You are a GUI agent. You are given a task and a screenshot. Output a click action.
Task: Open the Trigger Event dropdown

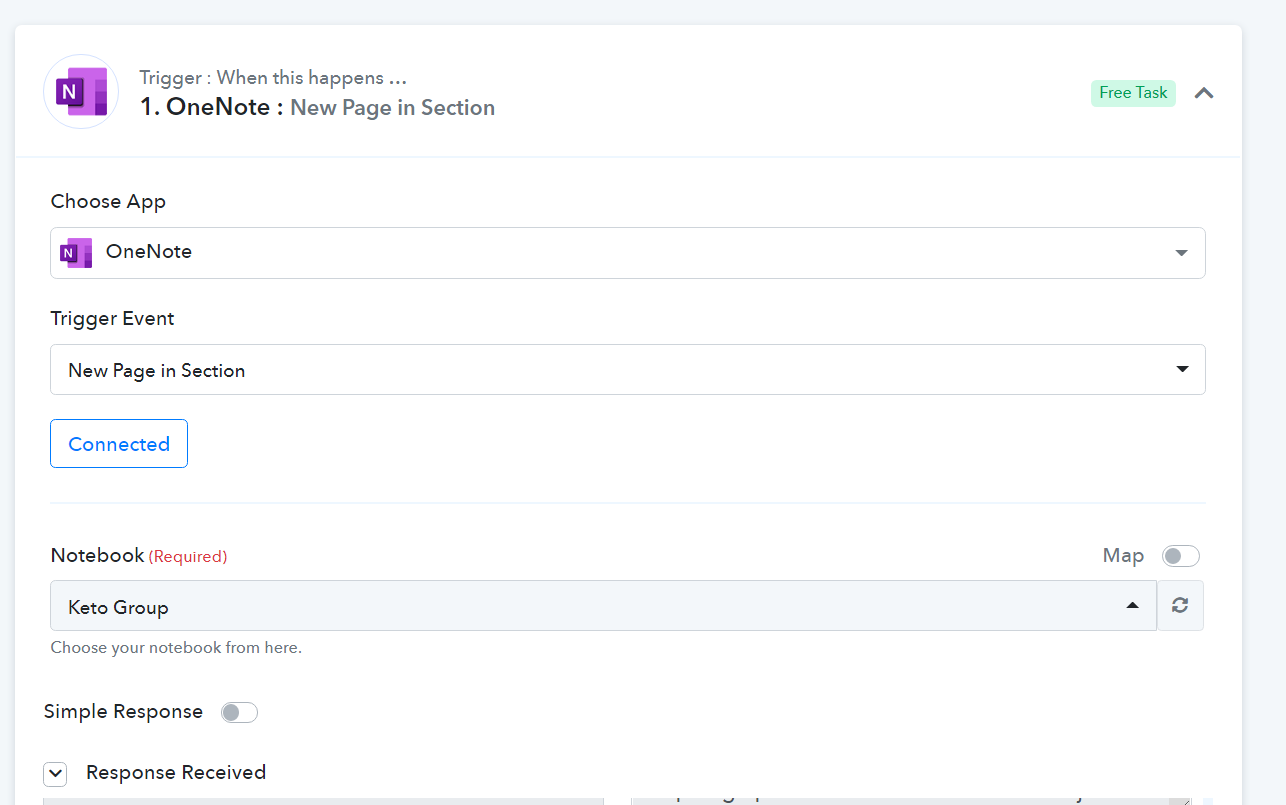[628, 370]
